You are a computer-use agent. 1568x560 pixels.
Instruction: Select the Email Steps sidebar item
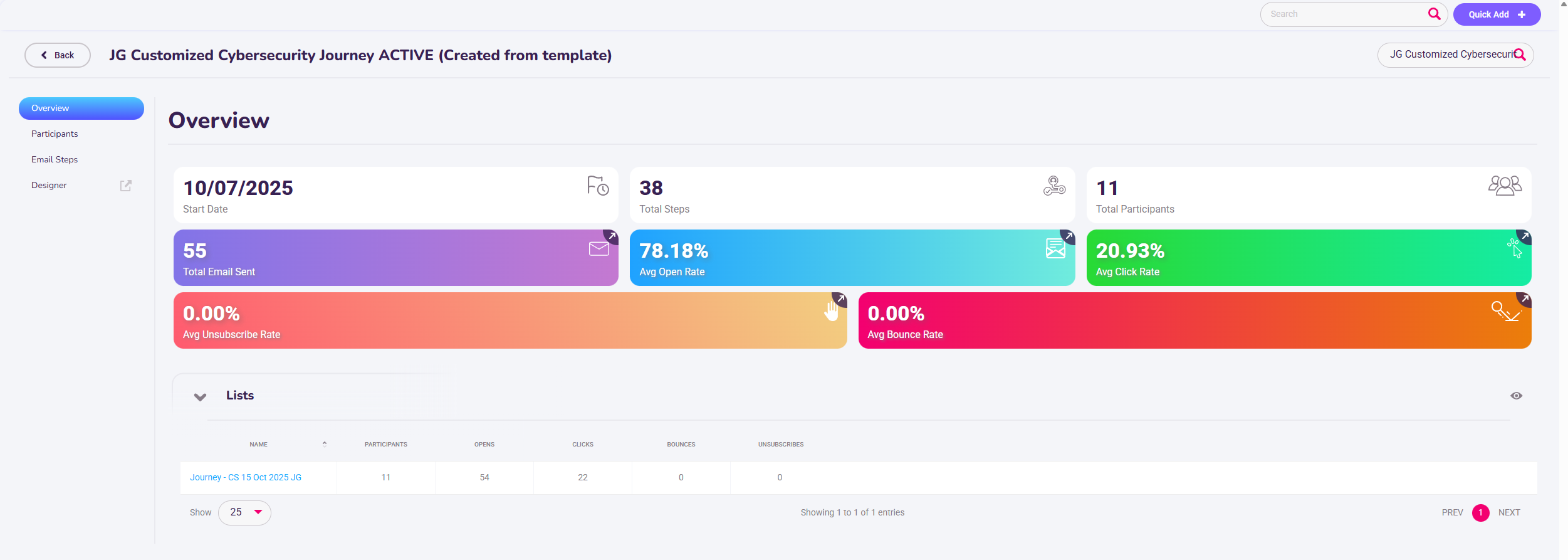click(55, 159)
